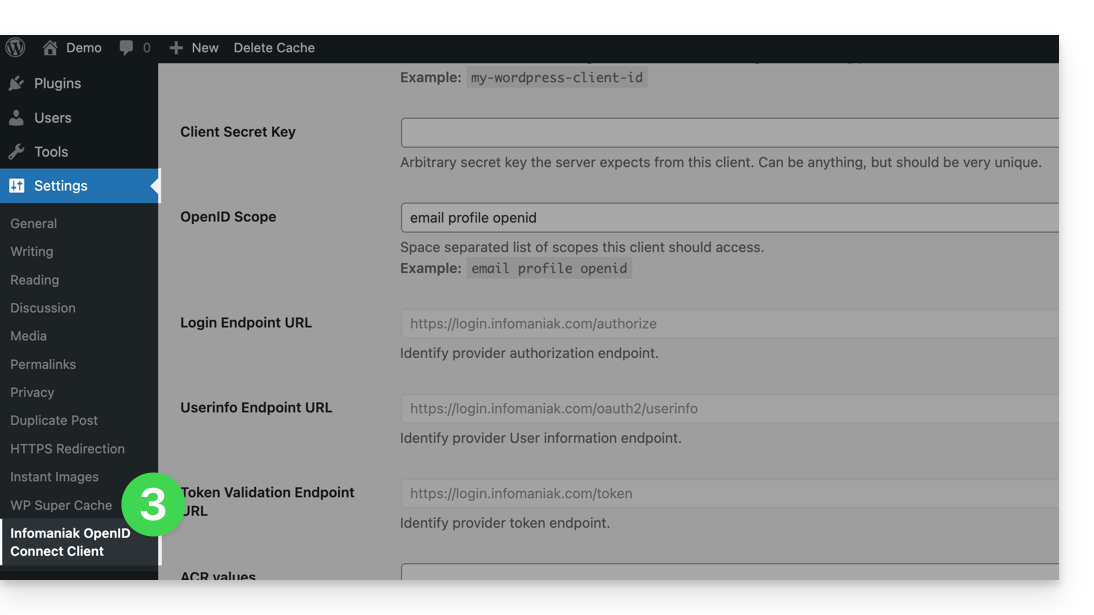Open Infomaniak OpenID Connect Client settings

pyautogui.click(x=70, y=542)
